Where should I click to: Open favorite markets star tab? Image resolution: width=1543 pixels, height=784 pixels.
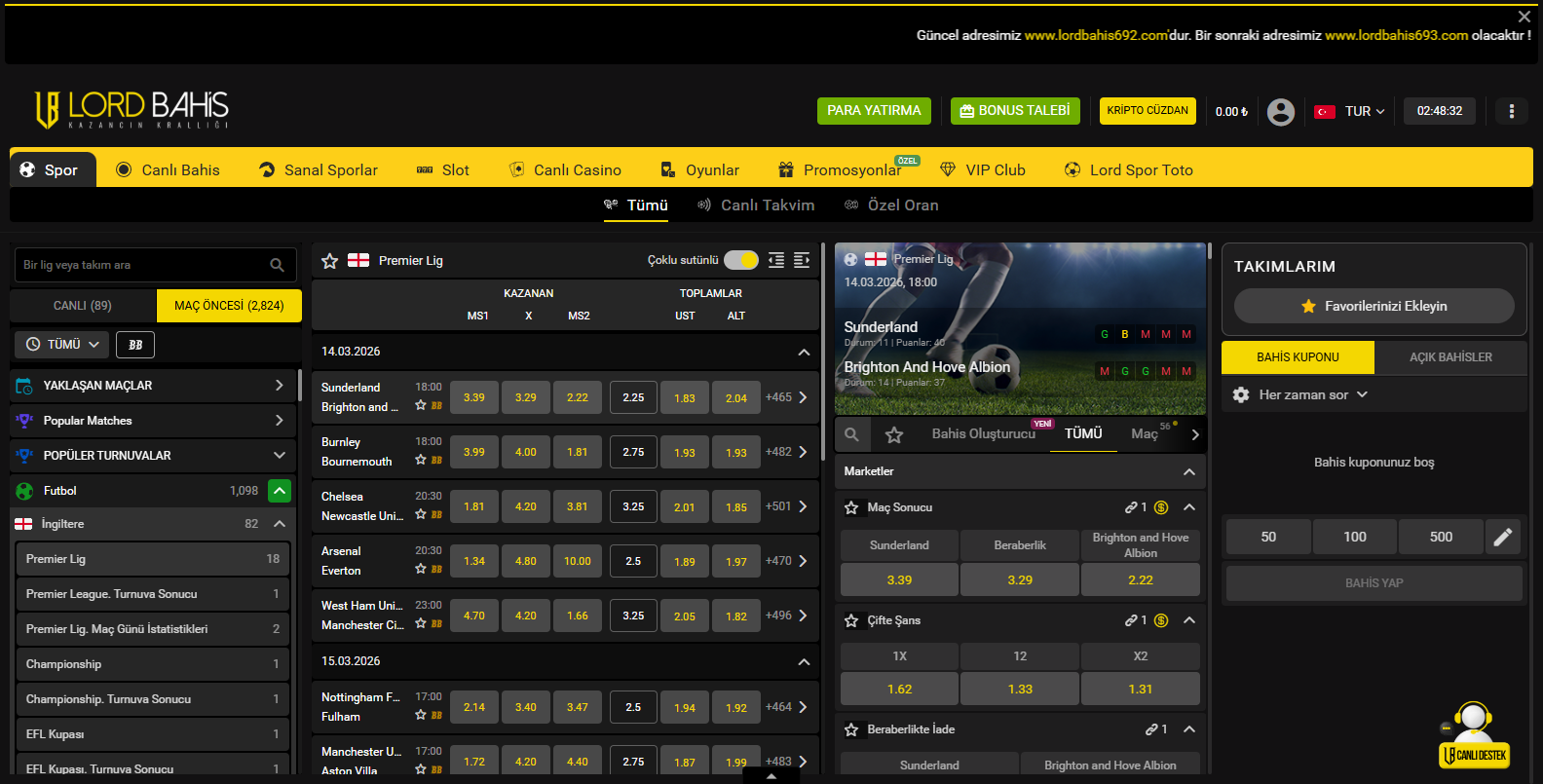coord(894,434)
